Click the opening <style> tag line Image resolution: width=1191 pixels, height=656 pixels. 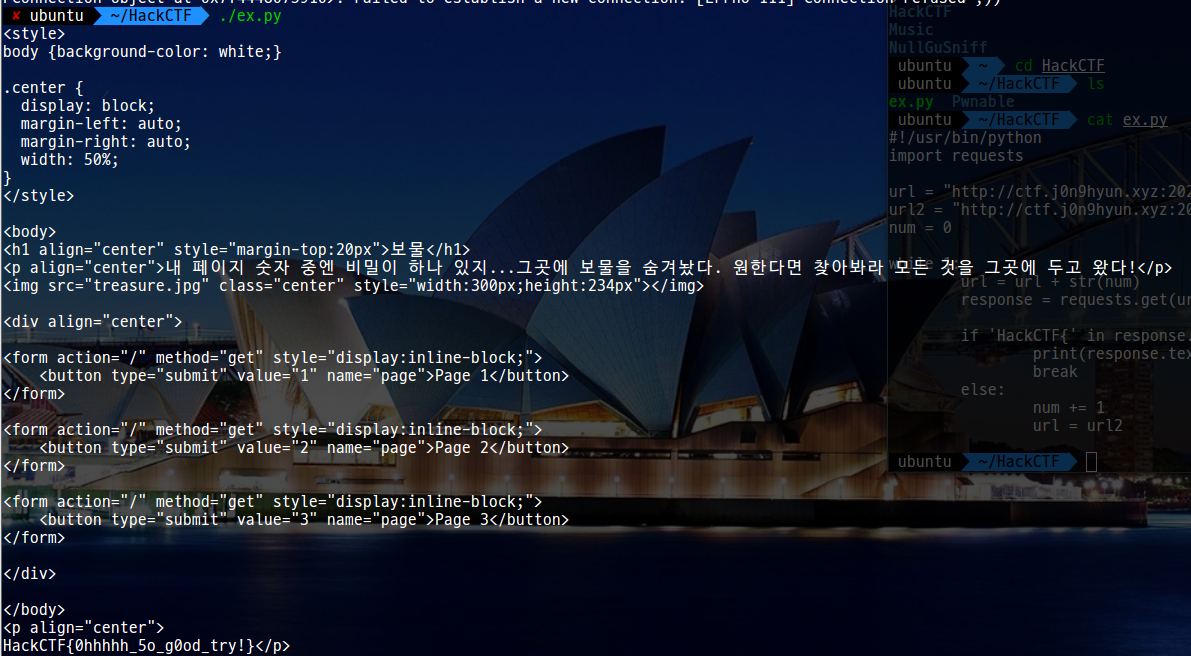pos(34,34)
